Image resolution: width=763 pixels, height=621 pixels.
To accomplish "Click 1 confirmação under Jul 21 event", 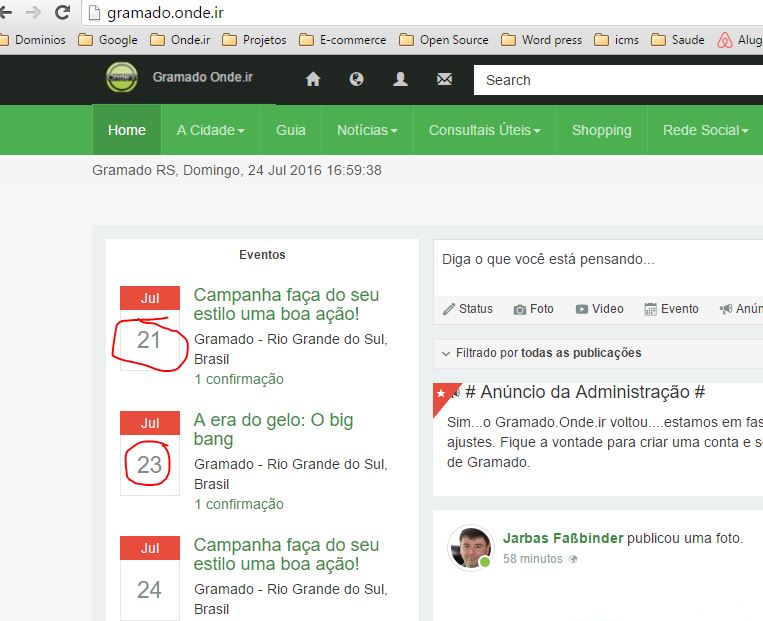I will (x=239, y=379).
